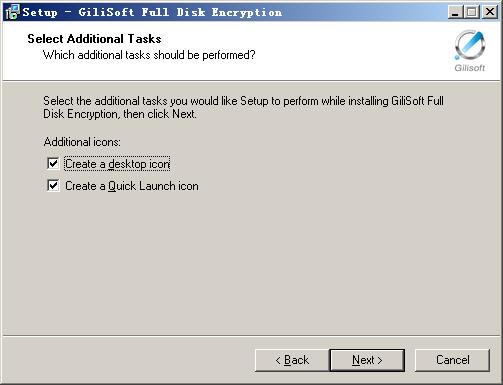Cancel the installation
Viewport: 503px width, 385px height.
pyautogui.click(x=452, y=360)
